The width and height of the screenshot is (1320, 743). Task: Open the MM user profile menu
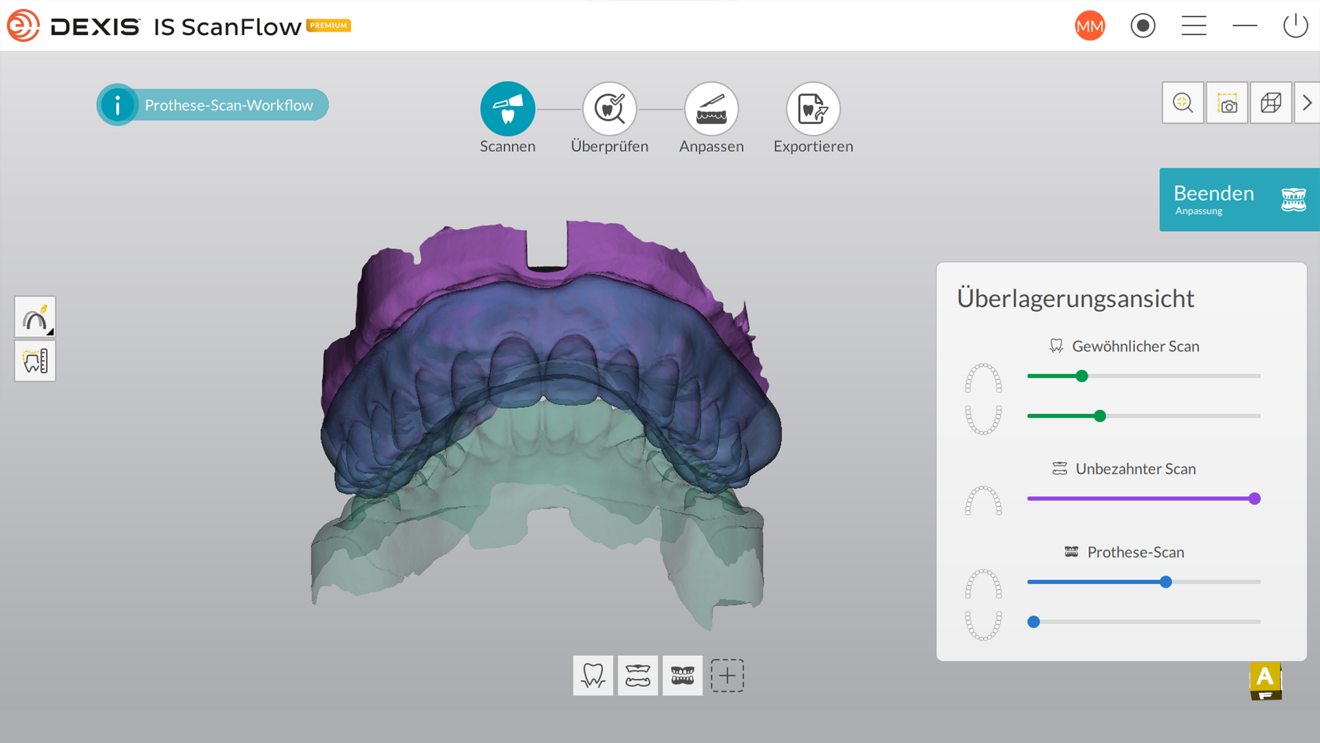(1090, 26)
